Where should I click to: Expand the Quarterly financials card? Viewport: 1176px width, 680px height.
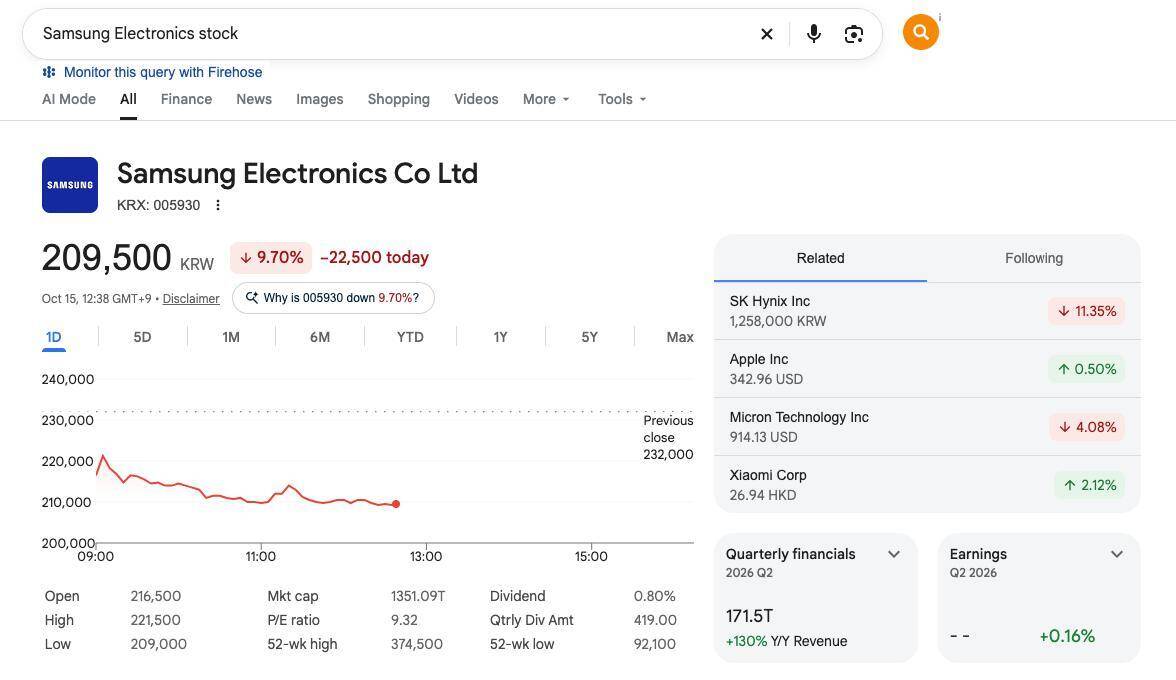point(894,554)
